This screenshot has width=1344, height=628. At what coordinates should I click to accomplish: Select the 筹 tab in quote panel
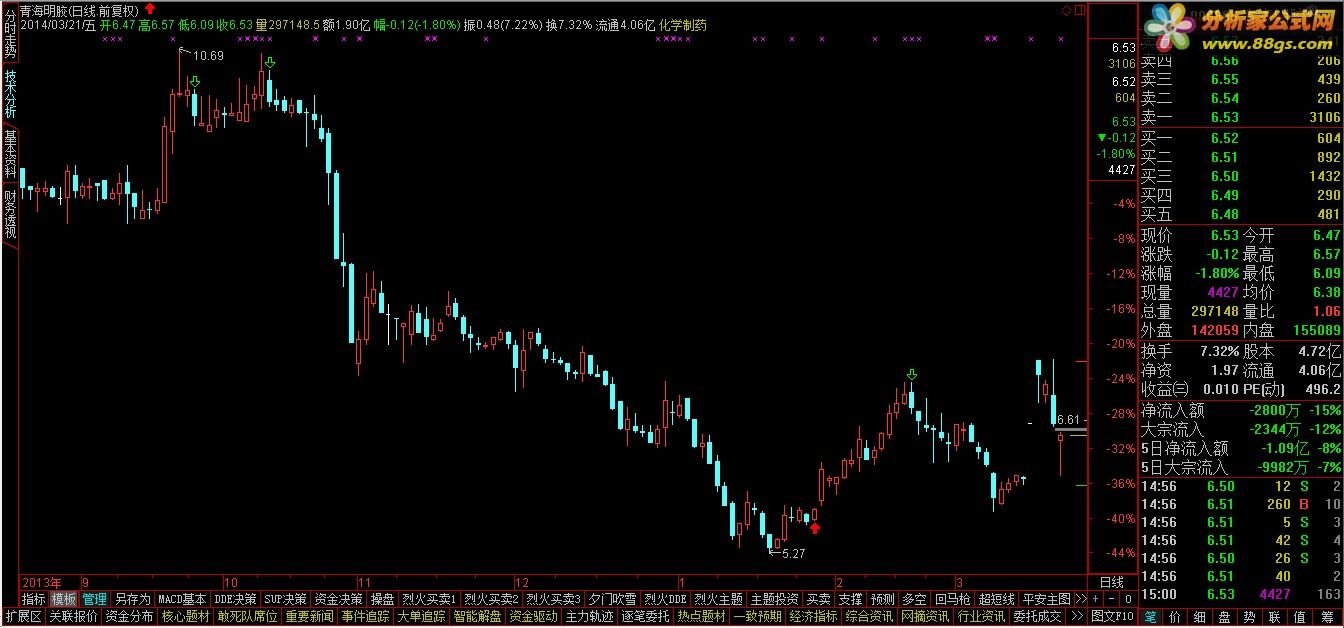tap(1326, 617)
